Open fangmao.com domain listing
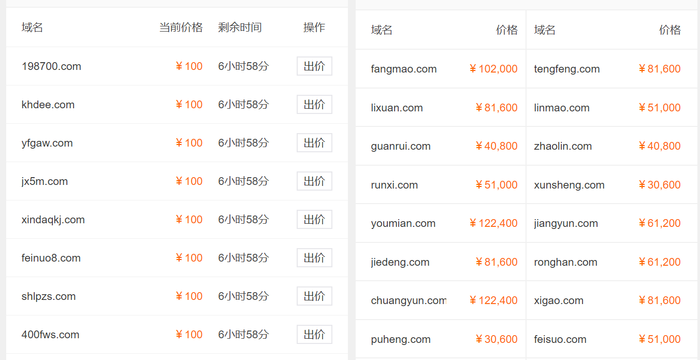 [404, 69]
